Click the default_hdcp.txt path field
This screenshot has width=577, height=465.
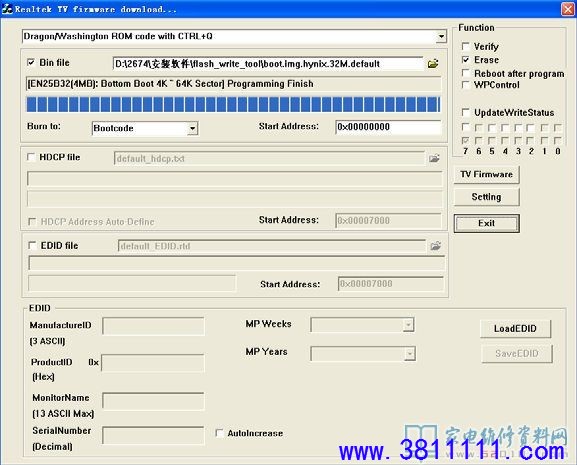tap(269, 159)
